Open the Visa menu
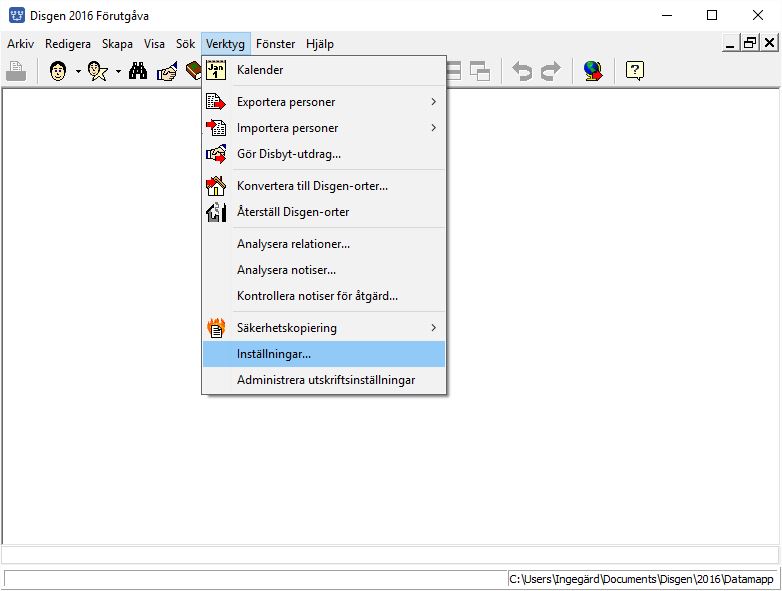Viewport: 782px width, 591px height. tap(154, 44)
